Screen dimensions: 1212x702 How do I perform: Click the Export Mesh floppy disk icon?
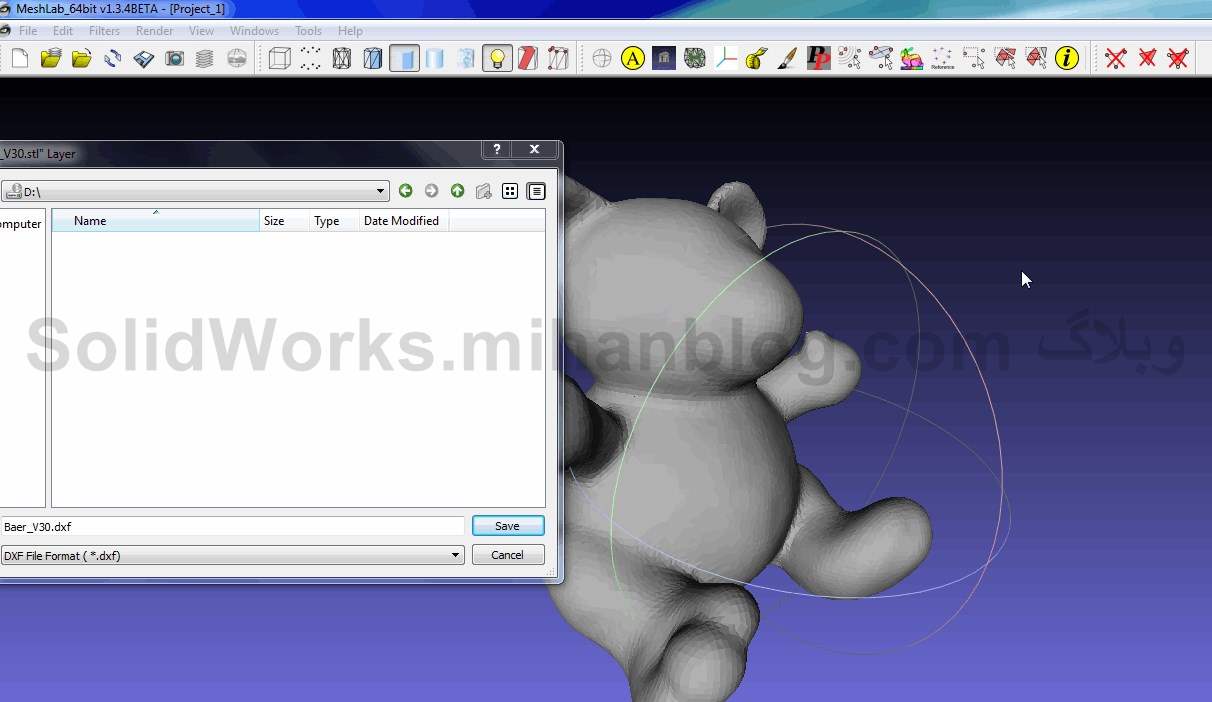tap(144, 59)
